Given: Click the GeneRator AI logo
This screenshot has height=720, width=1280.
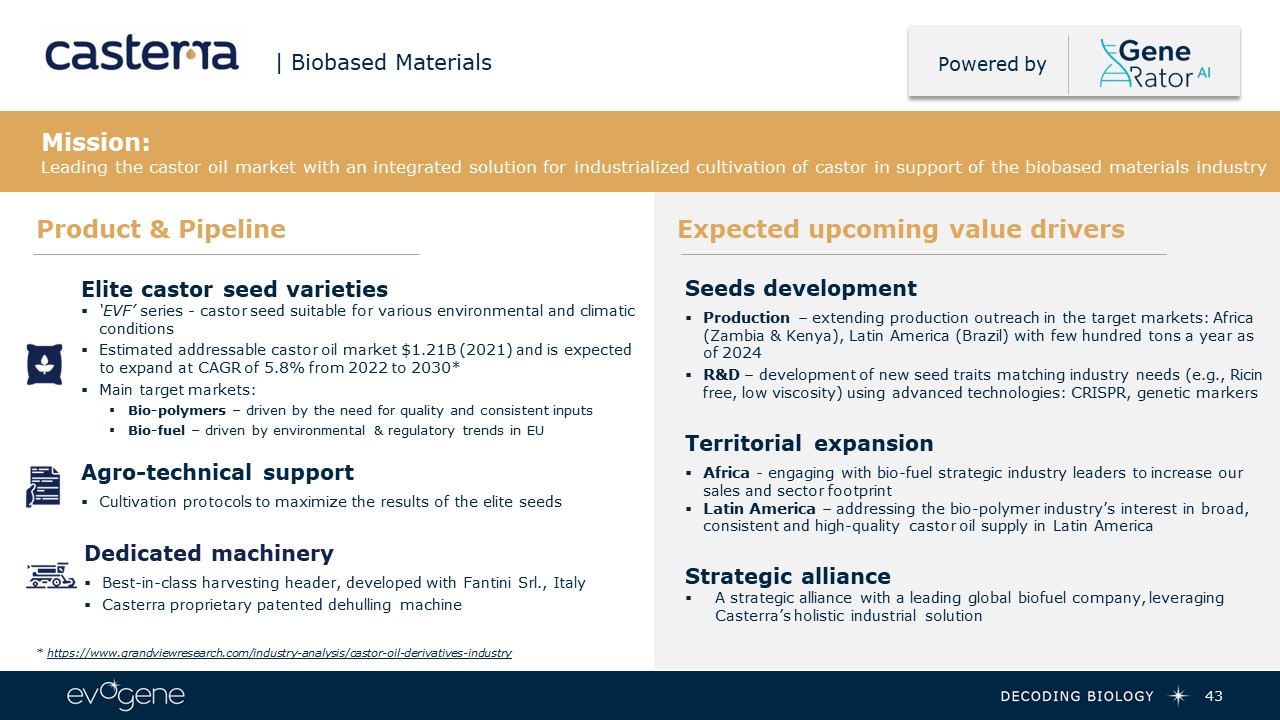Looking at the screenshot, I should click(x=1155, y=63).
